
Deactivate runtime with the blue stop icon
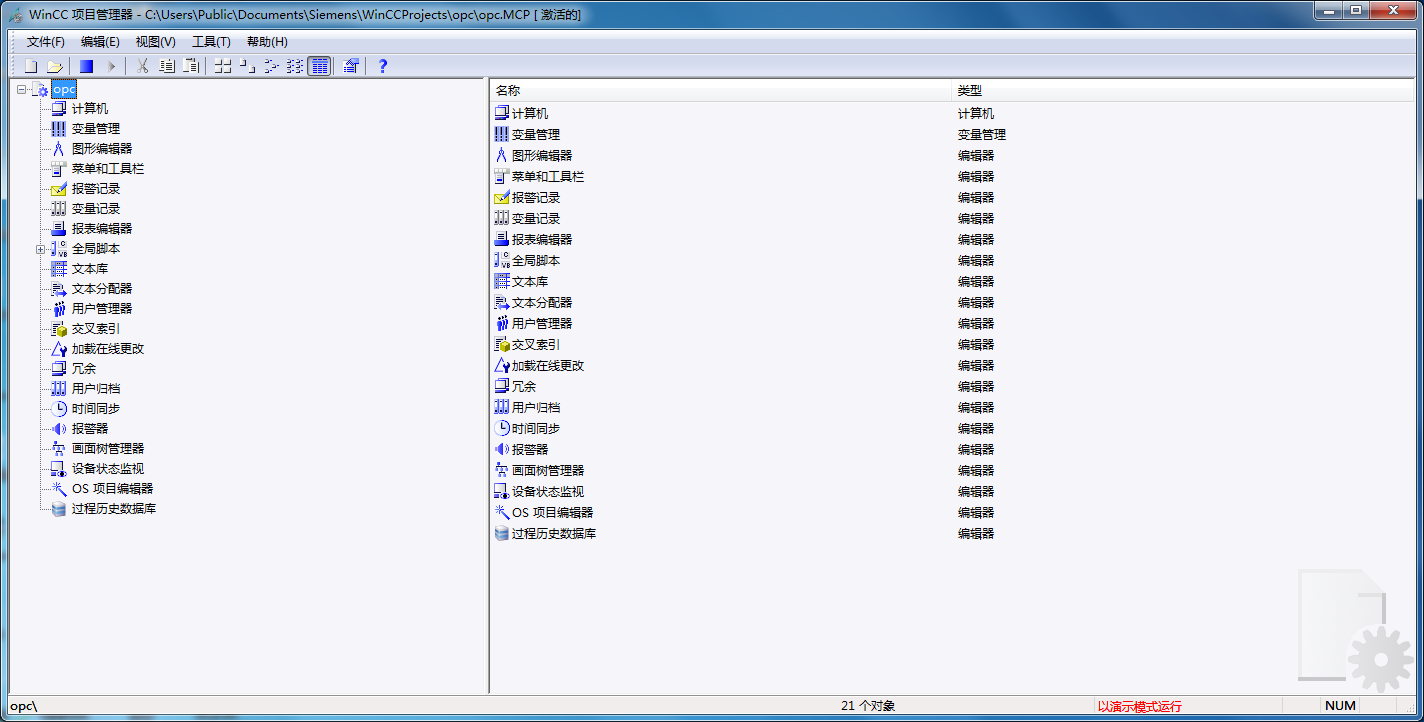point(86,66)
